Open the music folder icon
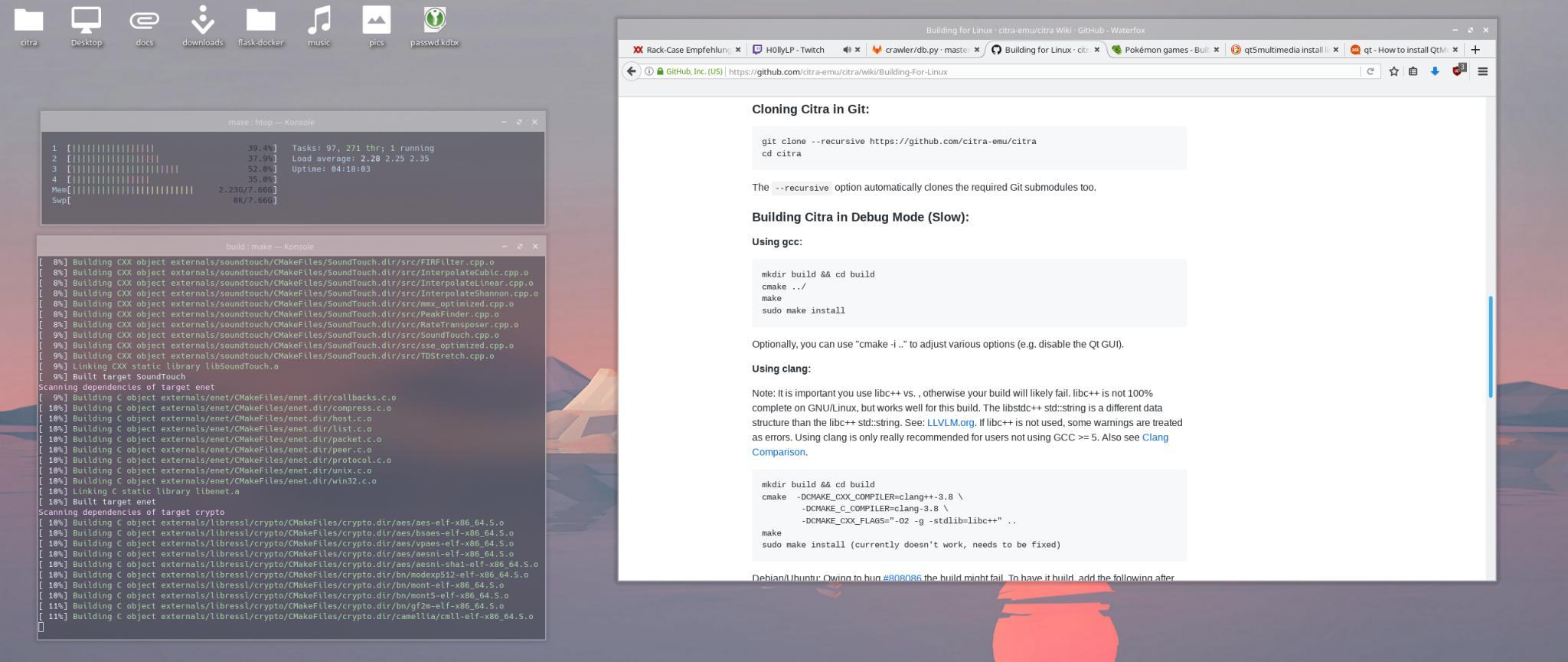 [x=319, y=26]
